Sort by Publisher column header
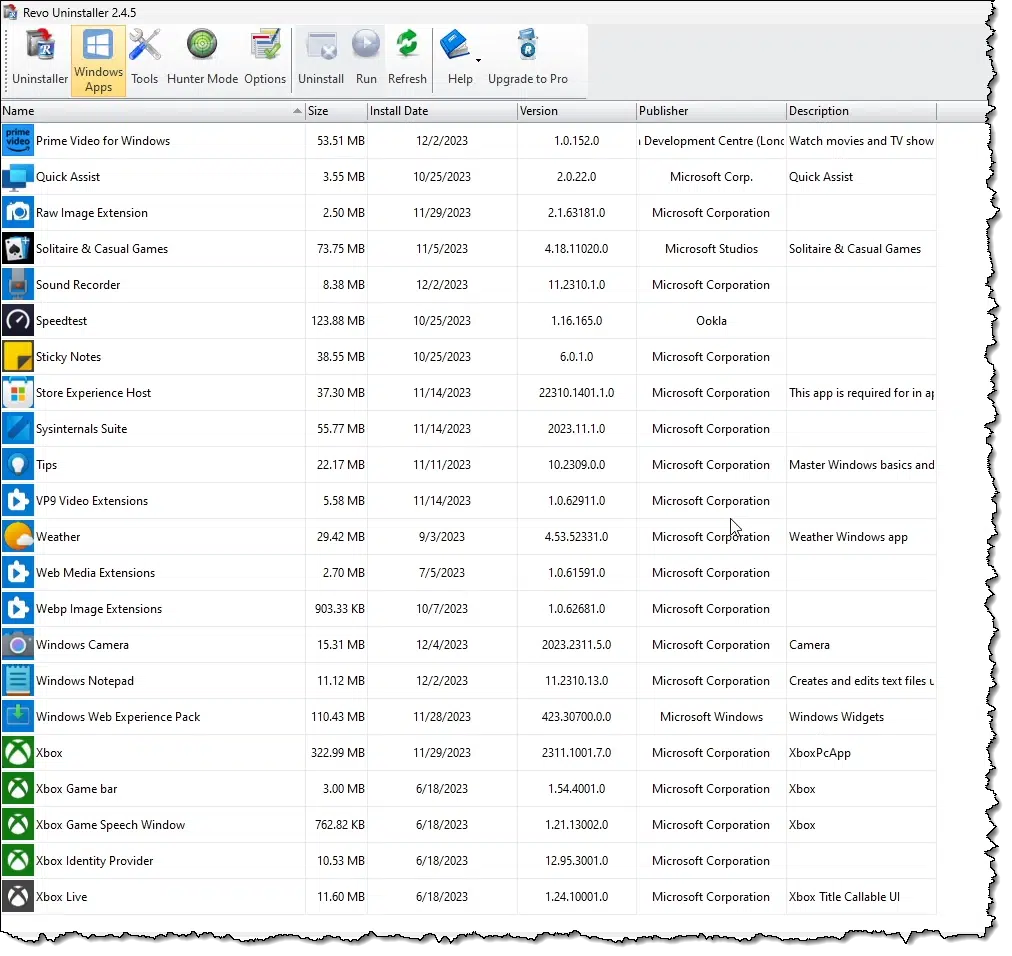 pyautogui.click(x=711, y=111)
